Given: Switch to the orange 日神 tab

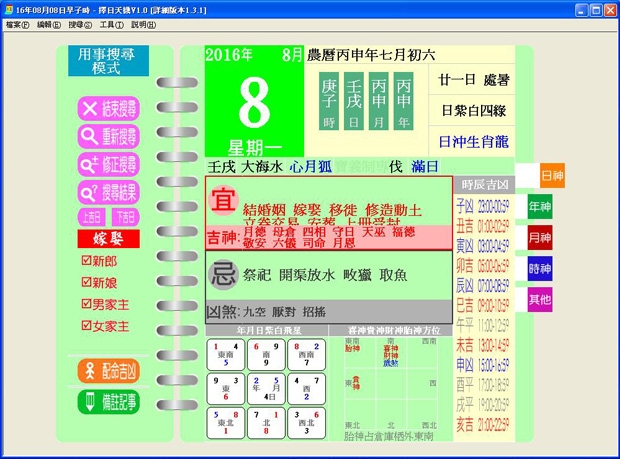Looking at the screenshot, I should 552,176.
